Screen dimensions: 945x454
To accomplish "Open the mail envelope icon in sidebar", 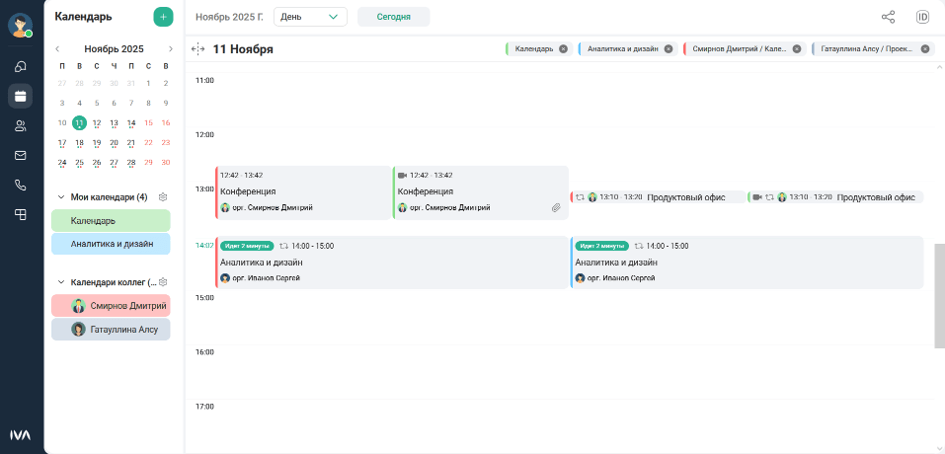I will tap(20, 155).
